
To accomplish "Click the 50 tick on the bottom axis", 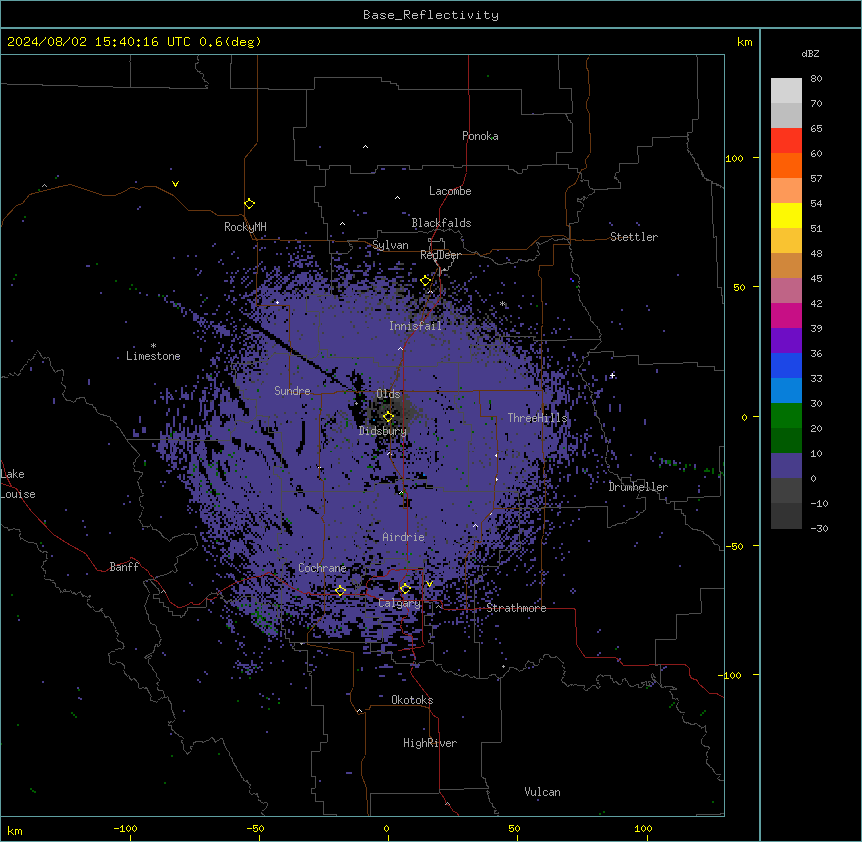I will tap(514, 829).
